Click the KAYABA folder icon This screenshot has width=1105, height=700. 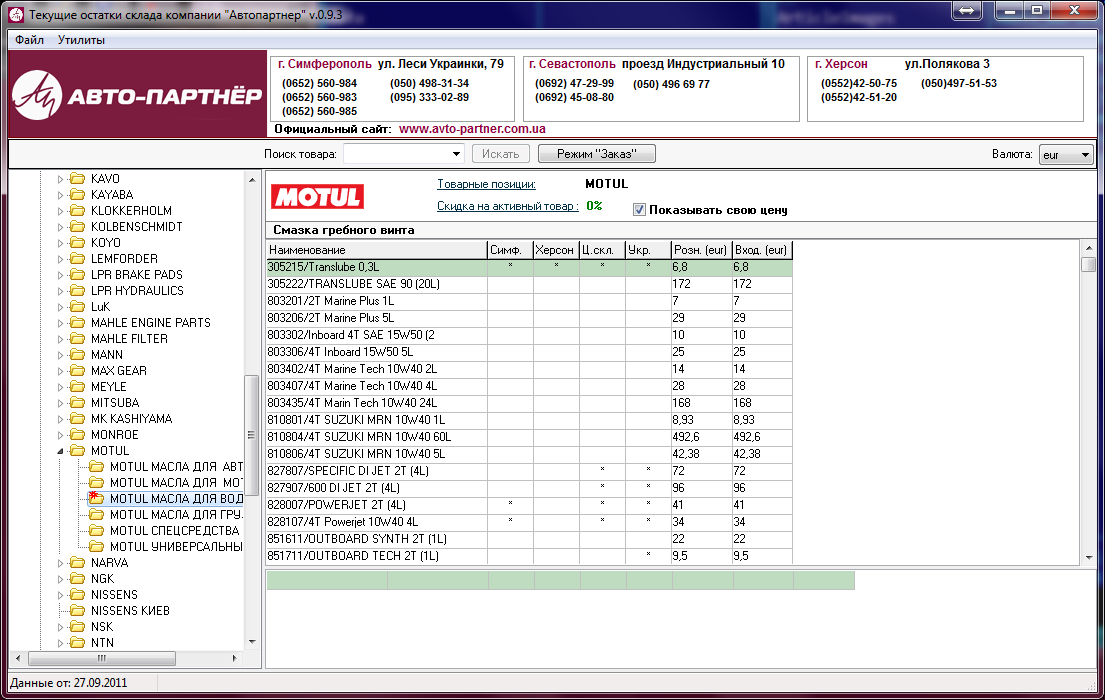coord(78,195)
